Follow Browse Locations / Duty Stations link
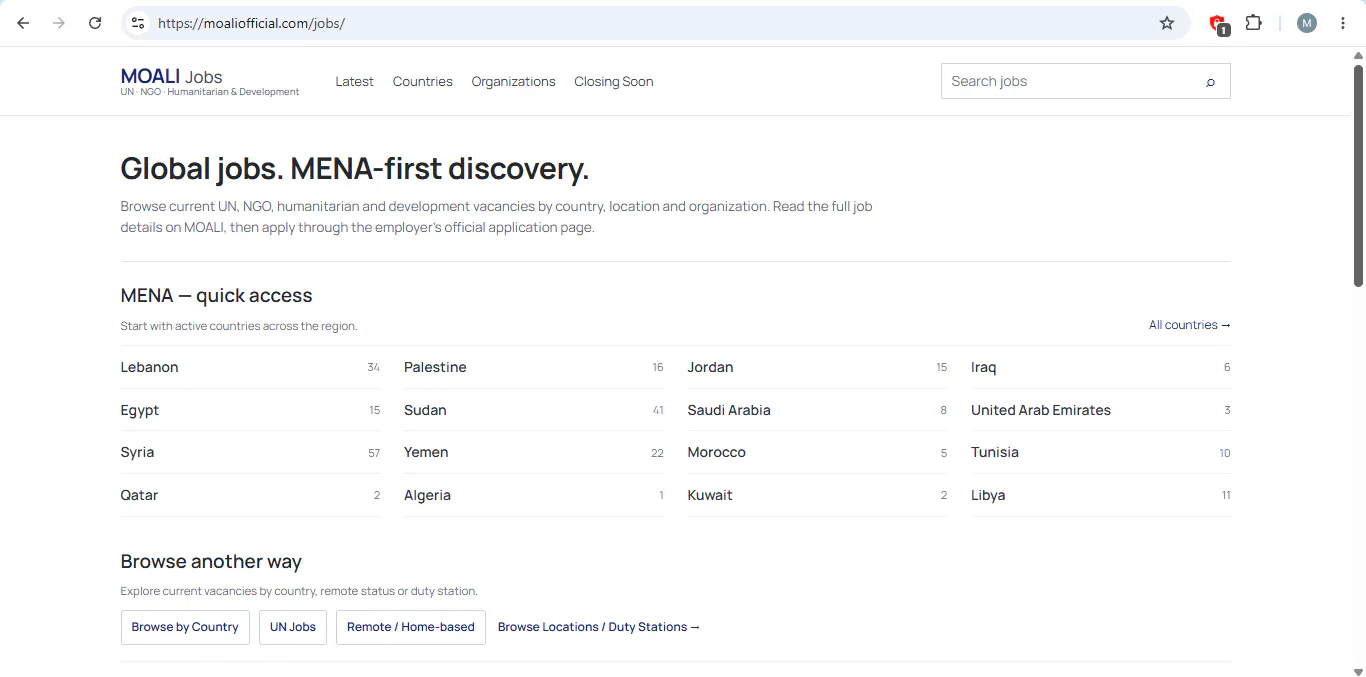 (599, 627)
